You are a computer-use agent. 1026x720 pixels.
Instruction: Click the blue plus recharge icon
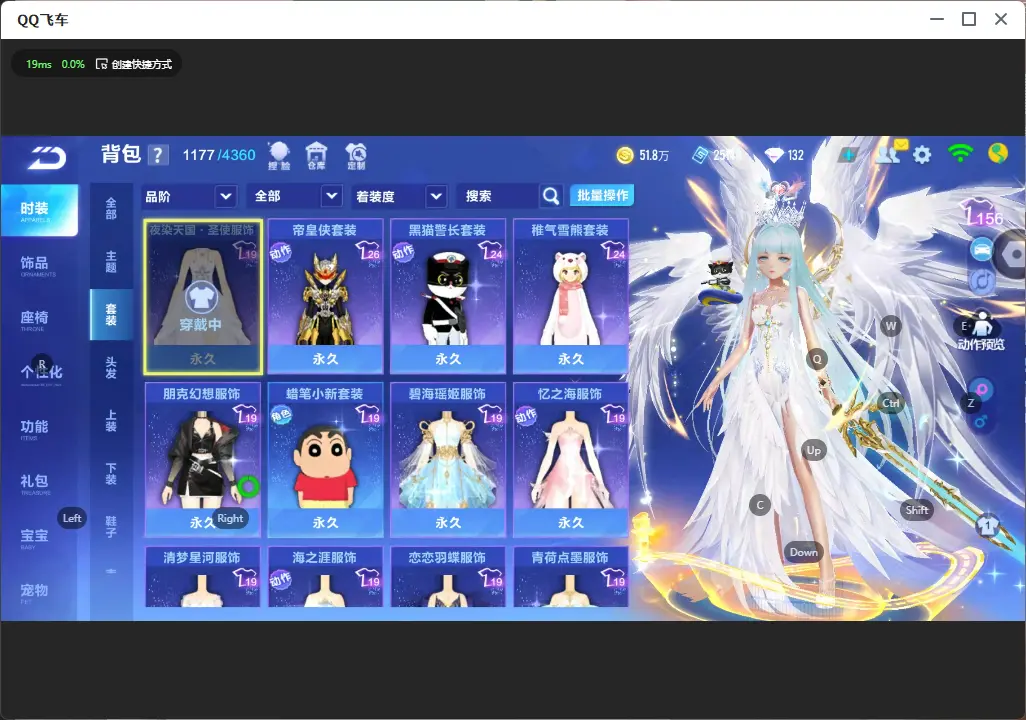[x=848, y=155]
